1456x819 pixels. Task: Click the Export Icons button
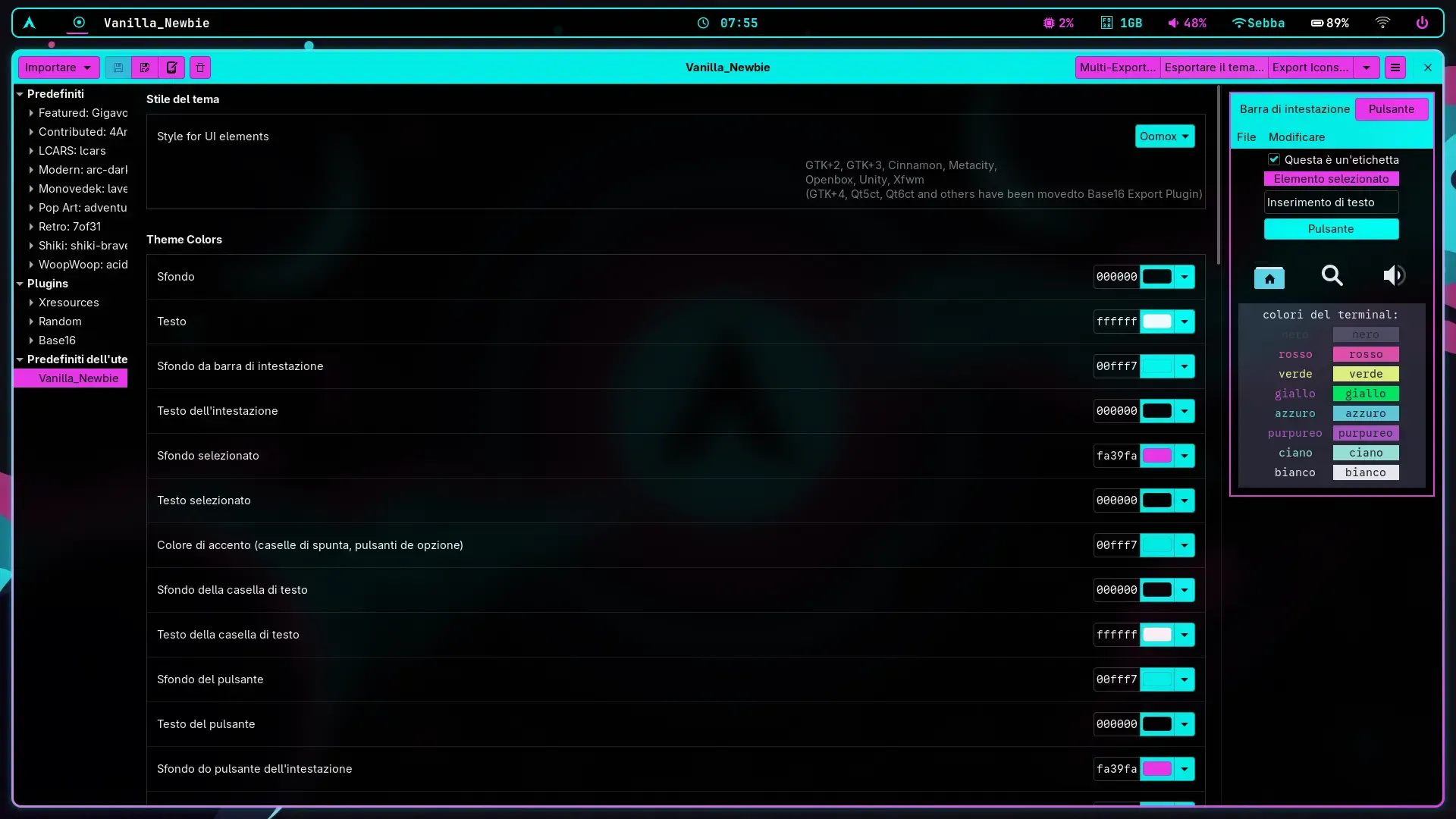pyautogui.click(x=1310, y=67)
